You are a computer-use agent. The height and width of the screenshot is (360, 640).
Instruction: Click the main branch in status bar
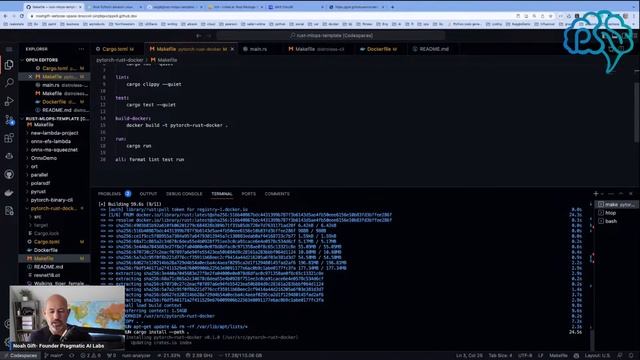(53, 356)
